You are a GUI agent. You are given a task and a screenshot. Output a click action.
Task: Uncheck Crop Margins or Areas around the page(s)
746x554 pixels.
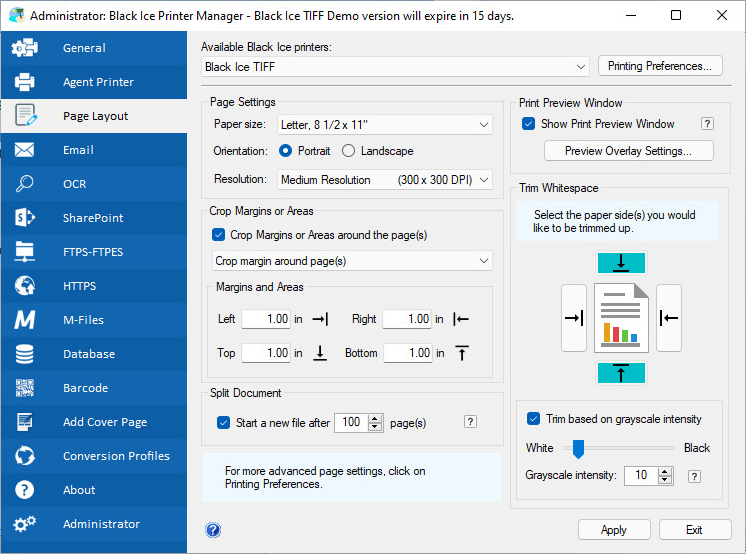tap(218, 235)
